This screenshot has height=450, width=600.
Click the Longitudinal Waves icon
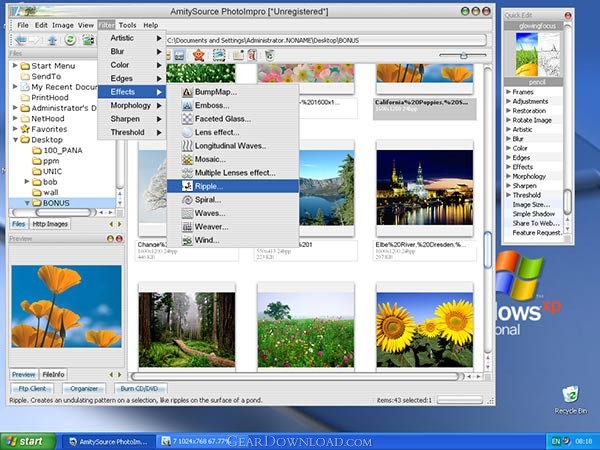point(187,146)
